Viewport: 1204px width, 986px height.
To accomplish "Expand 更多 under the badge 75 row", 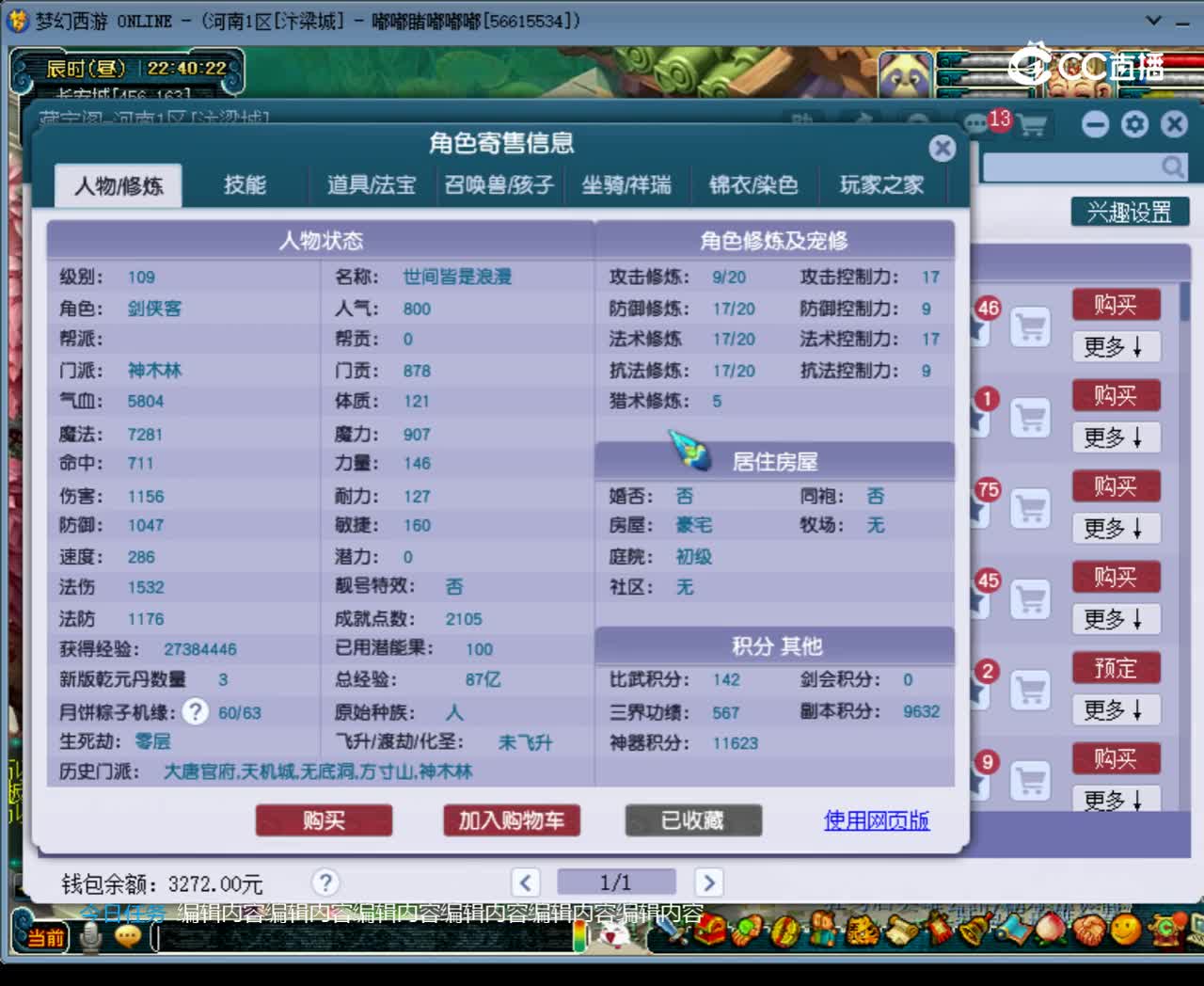I will (x=1116, y=528).
